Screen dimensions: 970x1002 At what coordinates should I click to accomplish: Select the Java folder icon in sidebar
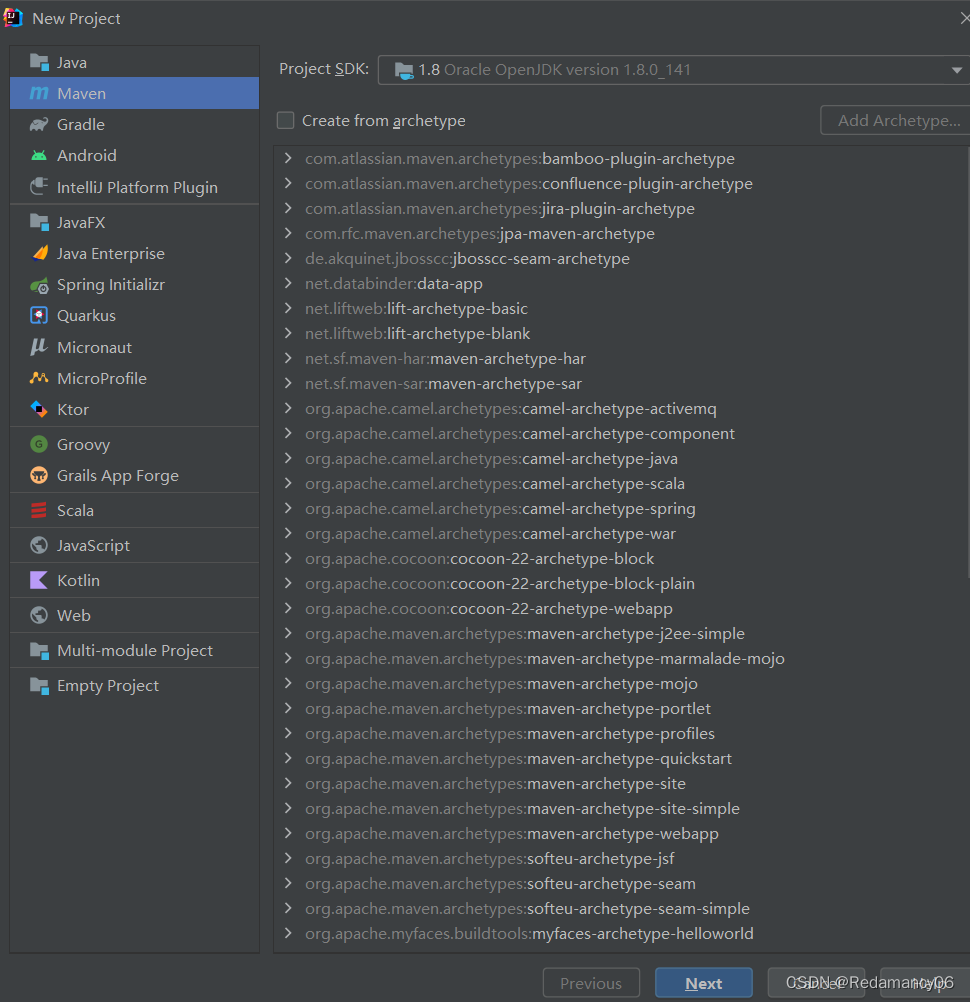click(39, 63)
